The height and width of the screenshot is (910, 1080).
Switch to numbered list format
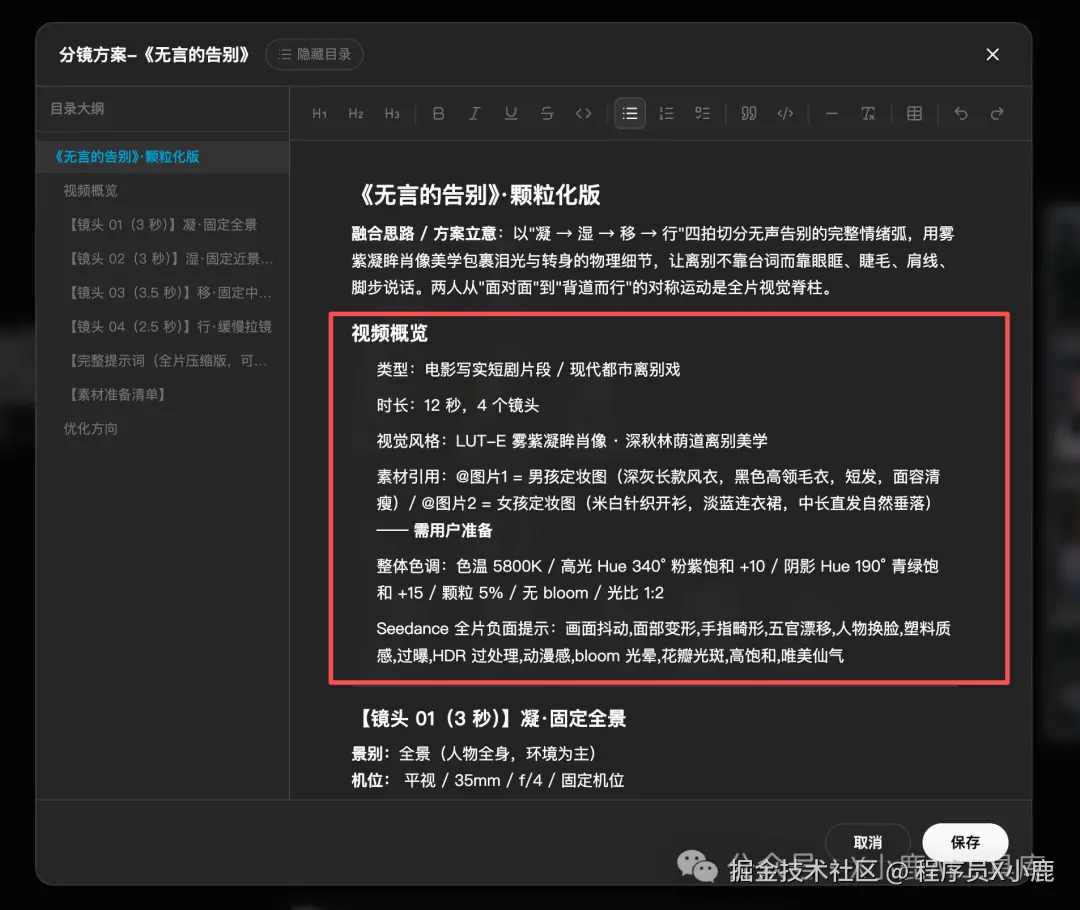coord(666,114)
